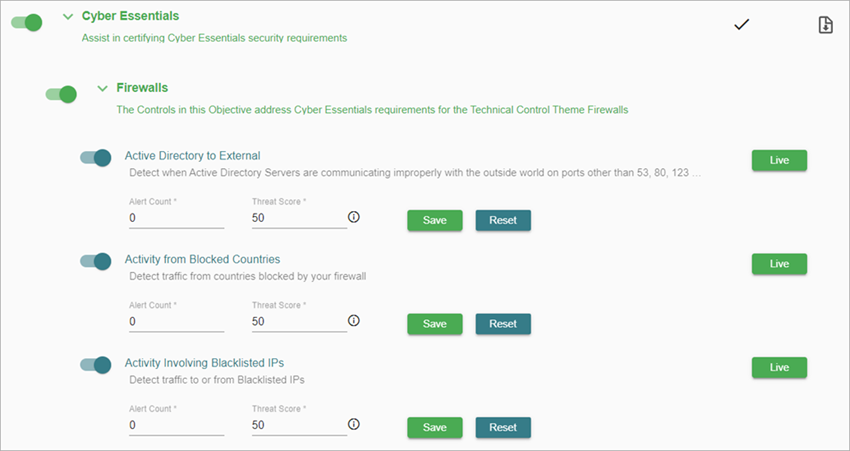Viewport: 850px width, 451px height.
Task: Turn off Active Directory to External control
Action: 96,157
